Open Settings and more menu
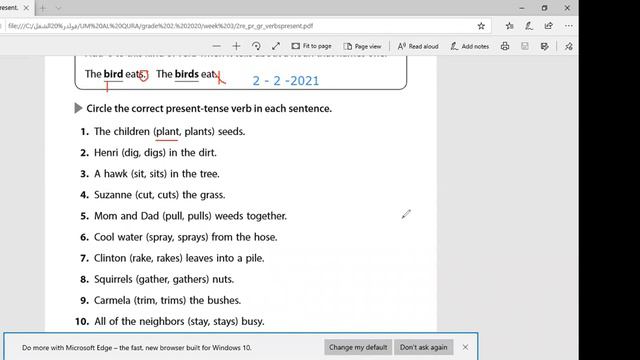This screenshot has height=360, width=640. [569, 26]
